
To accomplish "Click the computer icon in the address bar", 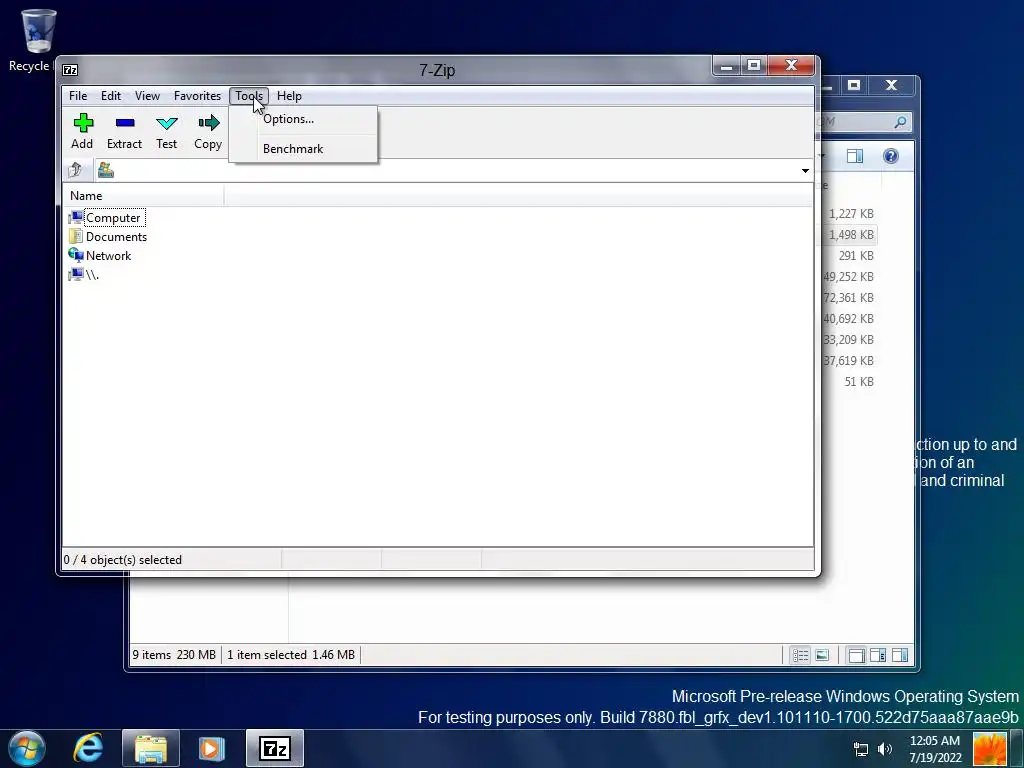I will coord(106,170).
